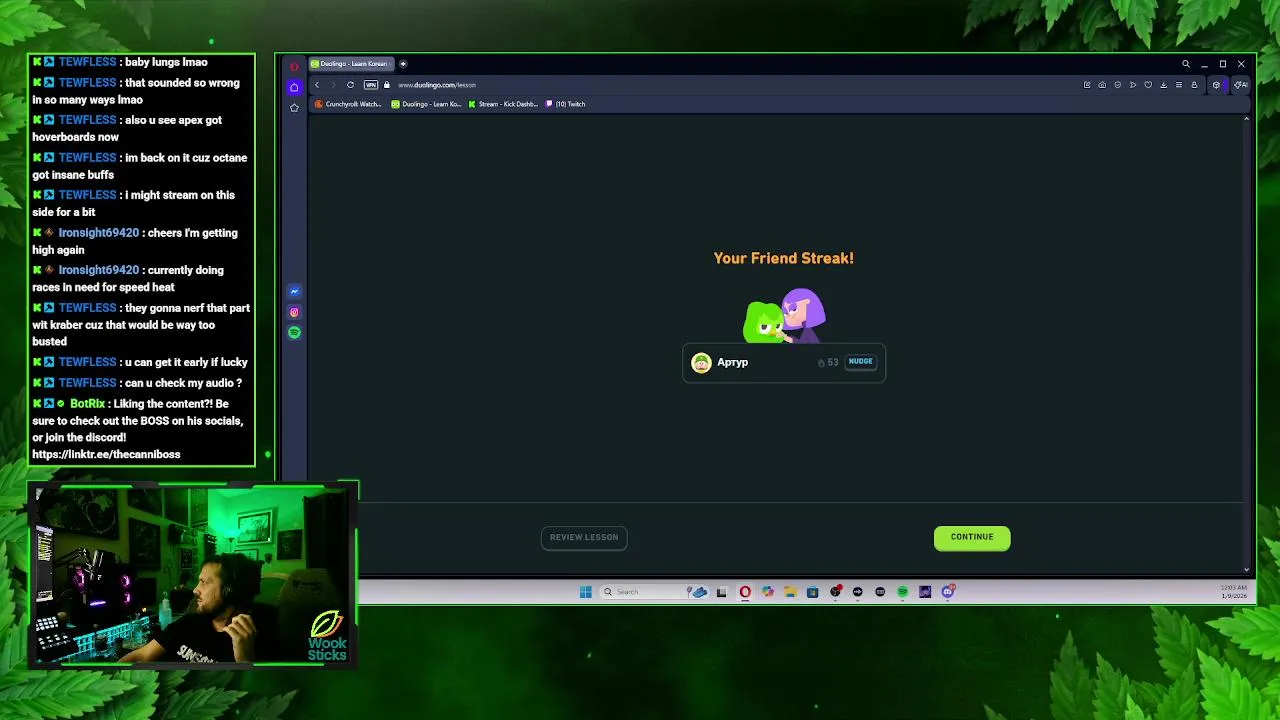
Task: Click the browser tab search magnifier icon
Action: [x=1186, y=64]
